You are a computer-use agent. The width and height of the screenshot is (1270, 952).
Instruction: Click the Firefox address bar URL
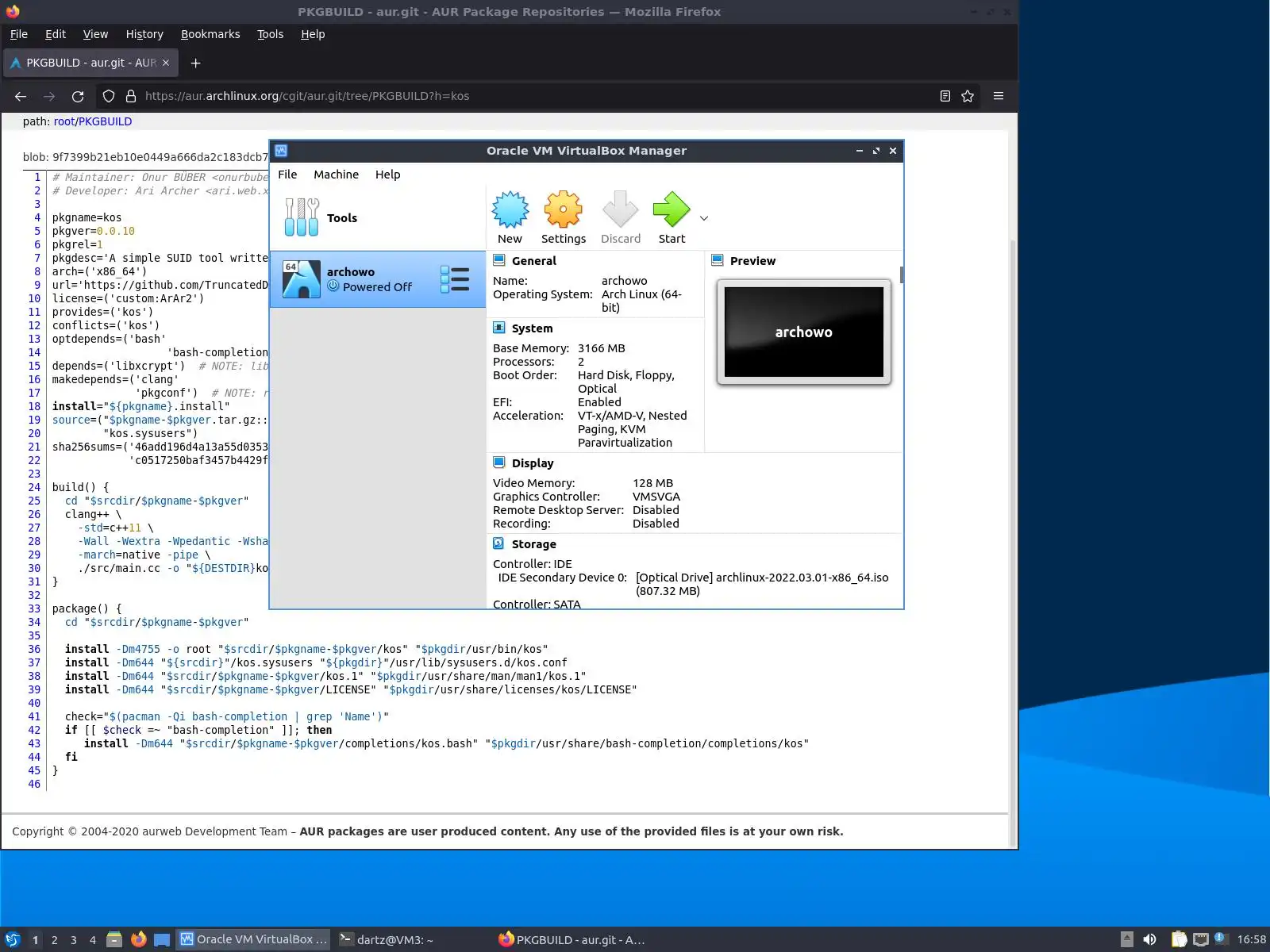tap(307, 96)
